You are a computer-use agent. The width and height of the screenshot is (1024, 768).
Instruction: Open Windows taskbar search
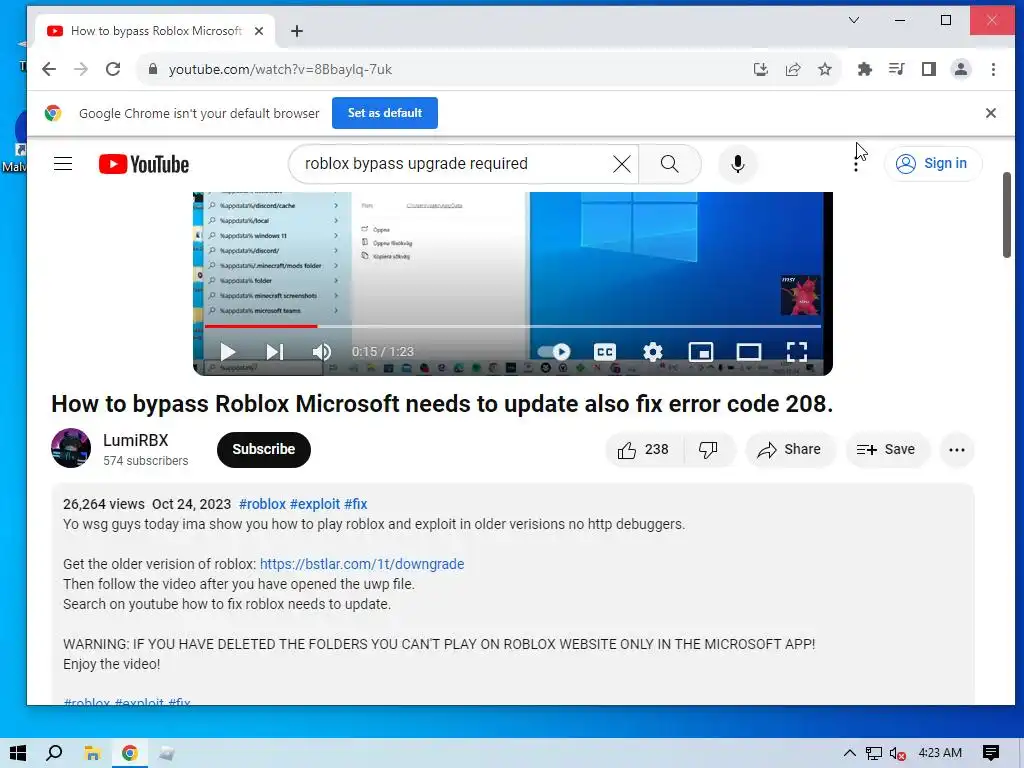(x=54, y=753)
